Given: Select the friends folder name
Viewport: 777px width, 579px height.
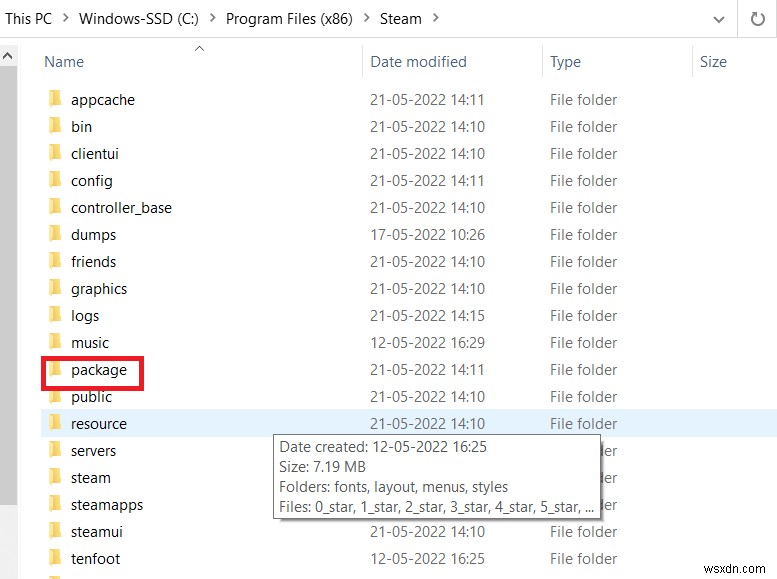Looking at the screenshot, I should [x=93, y=262].
